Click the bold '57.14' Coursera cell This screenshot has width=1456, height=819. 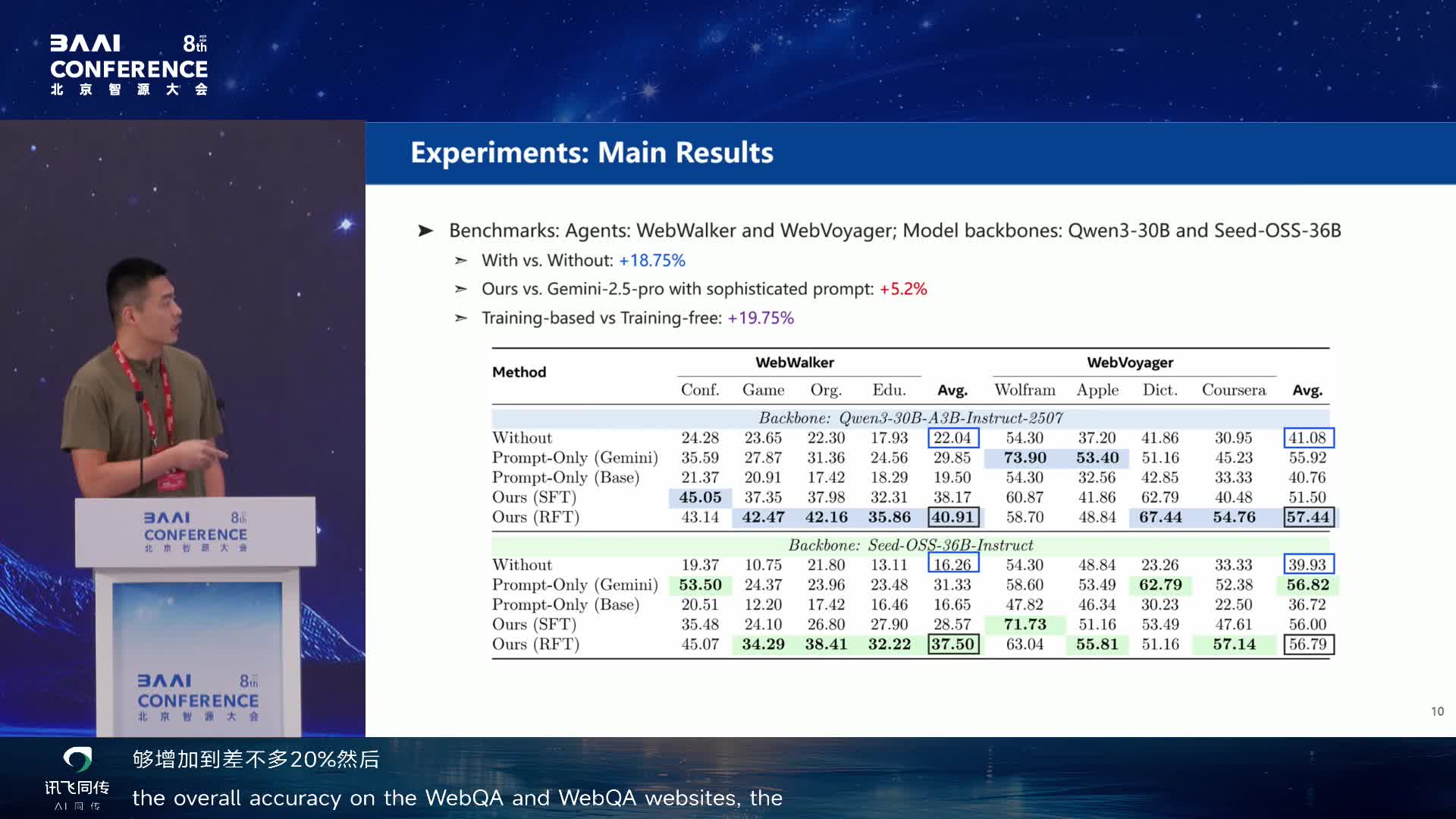1234,644
